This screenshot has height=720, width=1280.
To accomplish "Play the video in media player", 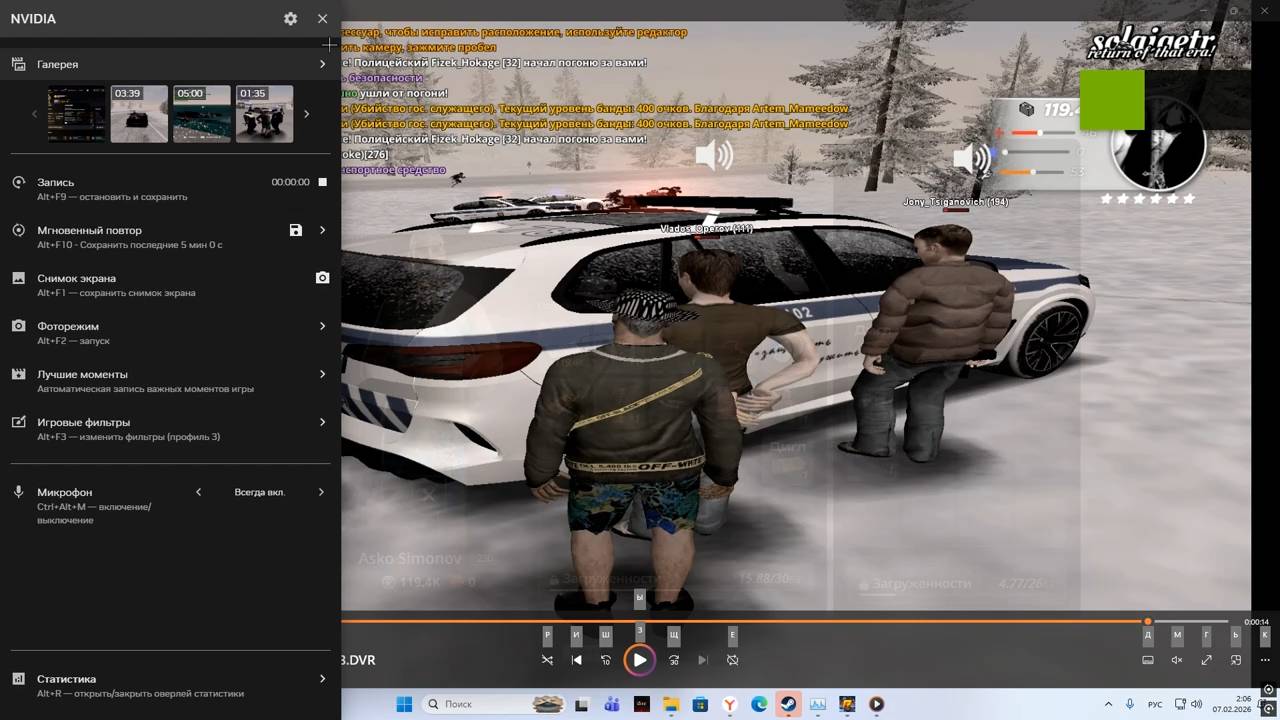I will 639,660.
